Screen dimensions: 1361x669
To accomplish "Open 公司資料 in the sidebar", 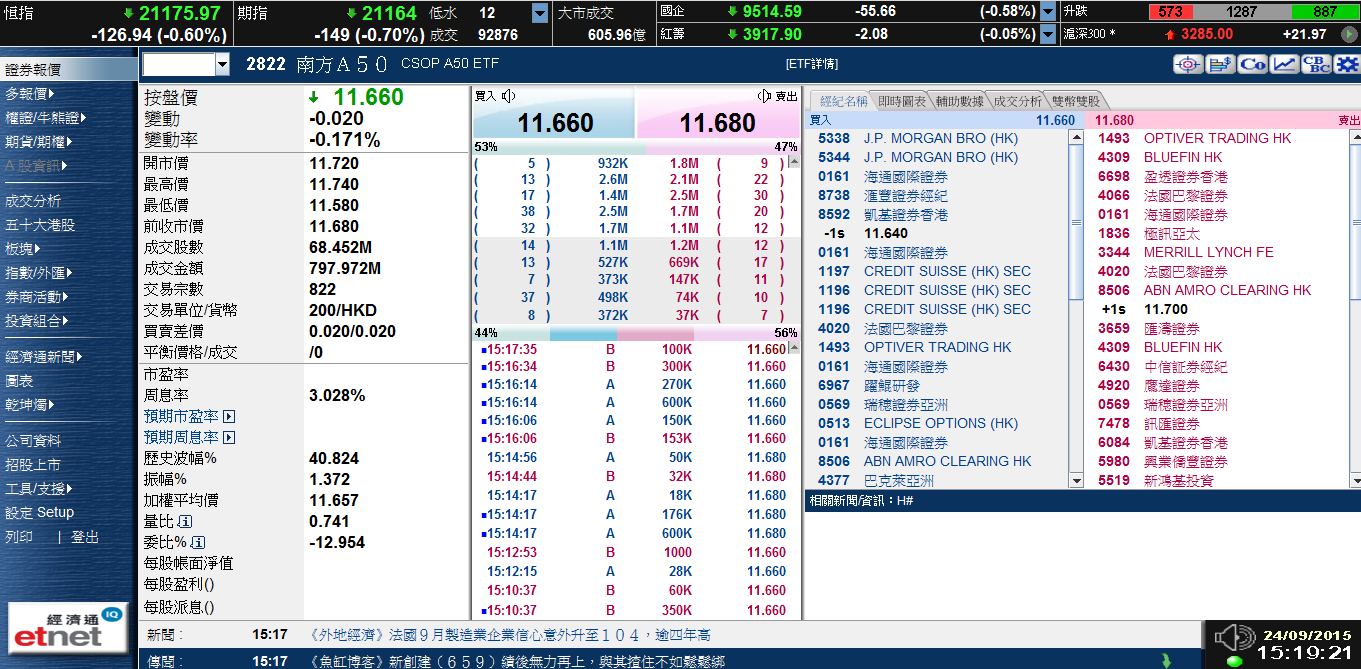I will (x=33, y=440).
